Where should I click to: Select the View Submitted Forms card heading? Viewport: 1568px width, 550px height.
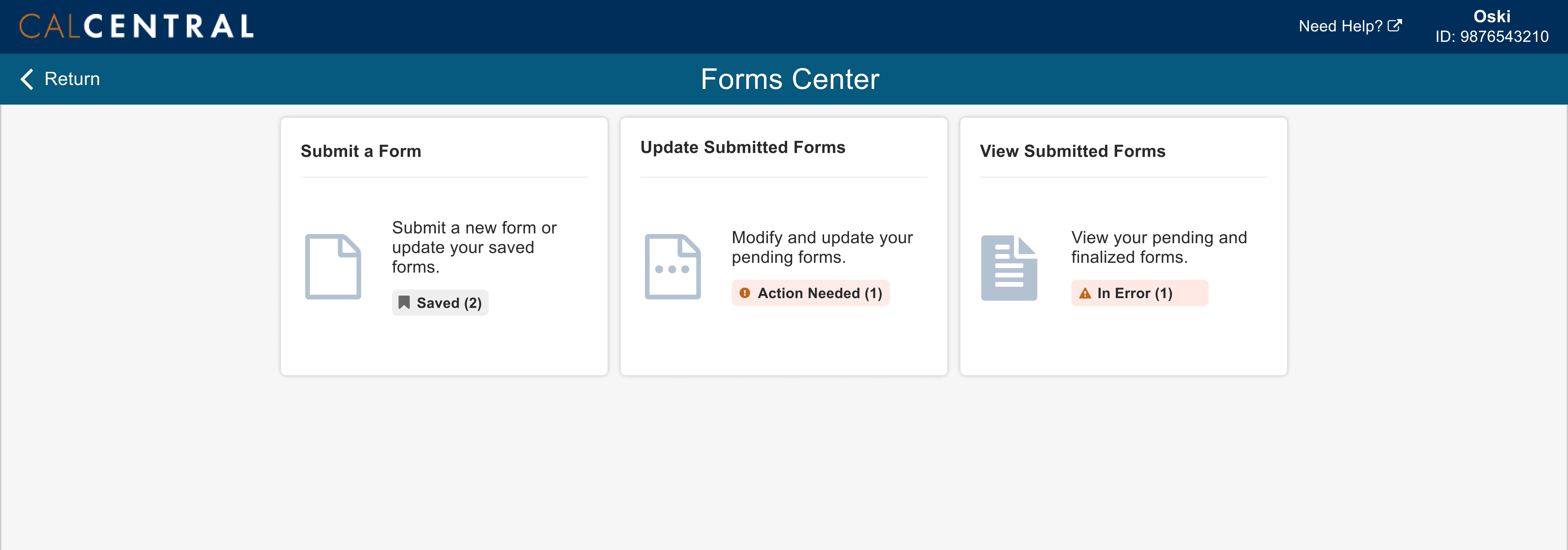[x=1072, y=151]
